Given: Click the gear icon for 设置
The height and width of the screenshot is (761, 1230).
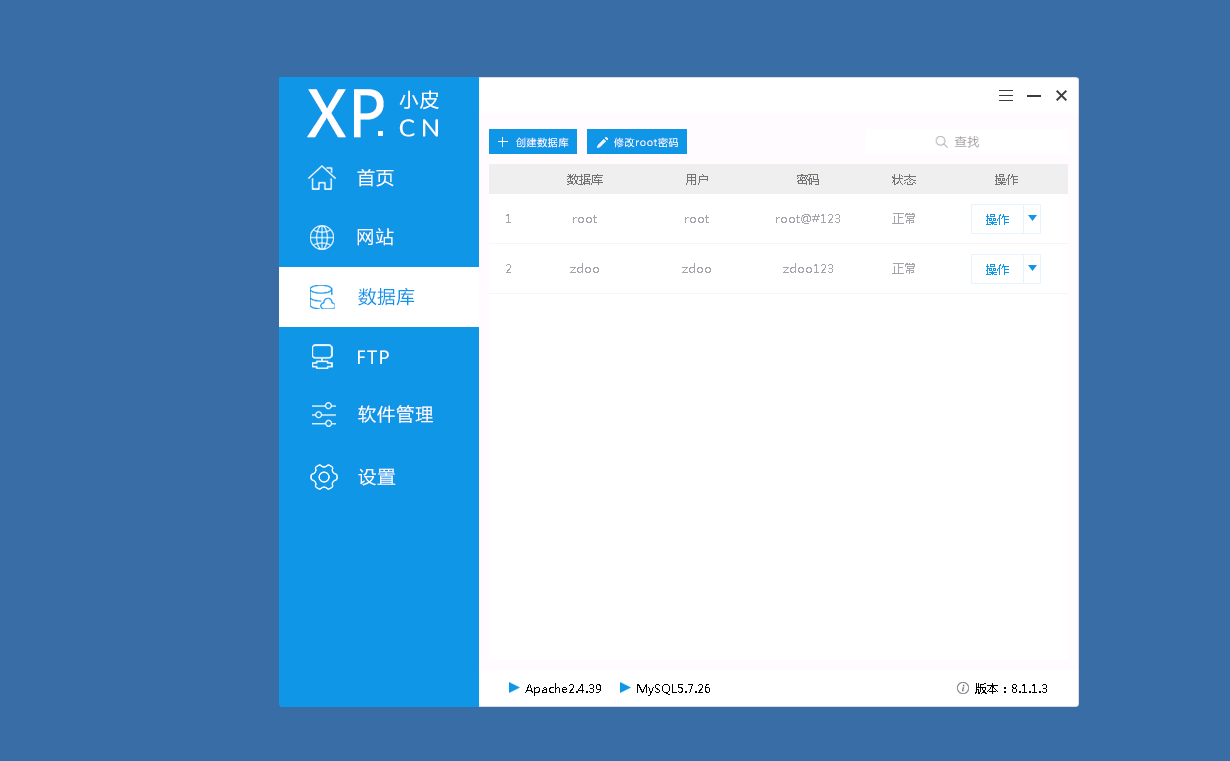Looking at the screenshot, I should (x=323, y=477).
